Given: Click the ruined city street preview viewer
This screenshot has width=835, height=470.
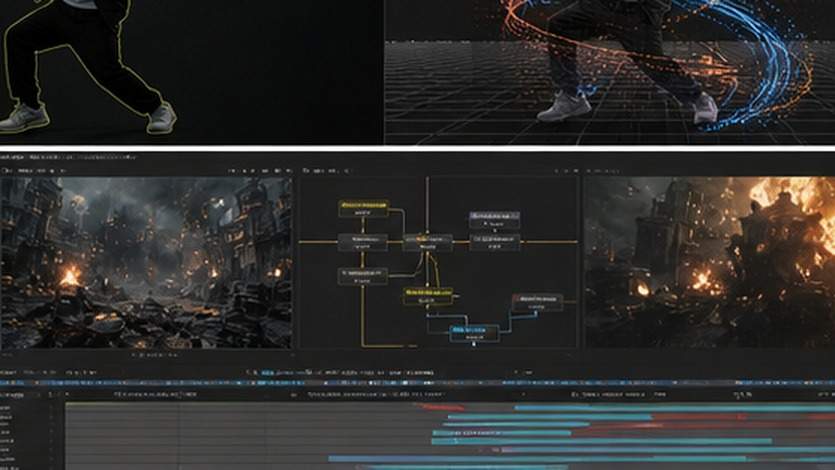Looking at the screenshot, I should point(146,263).
